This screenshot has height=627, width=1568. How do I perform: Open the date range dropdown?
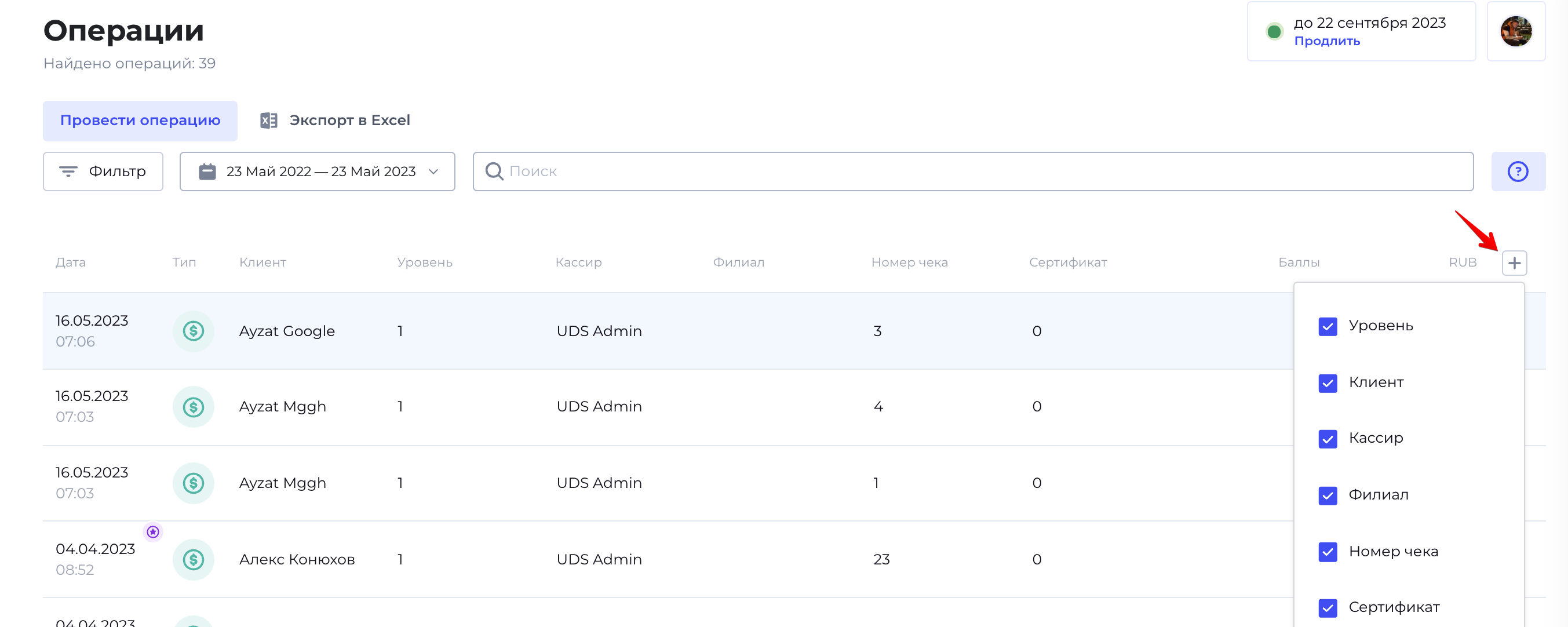tap(317, 172)
